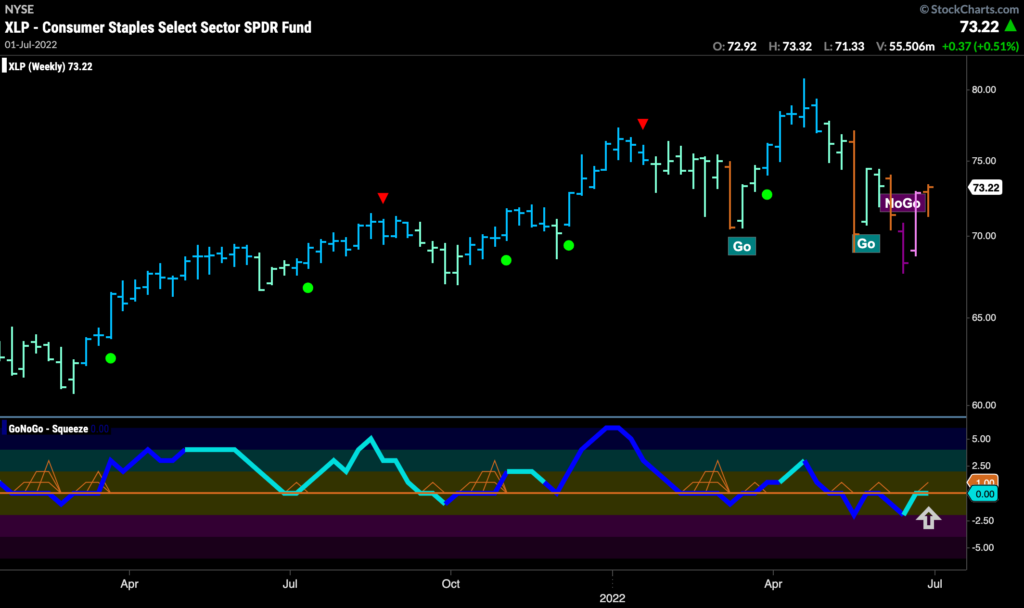Click the red down-triangle above the January 2022 bars

[x=643, y=124]
